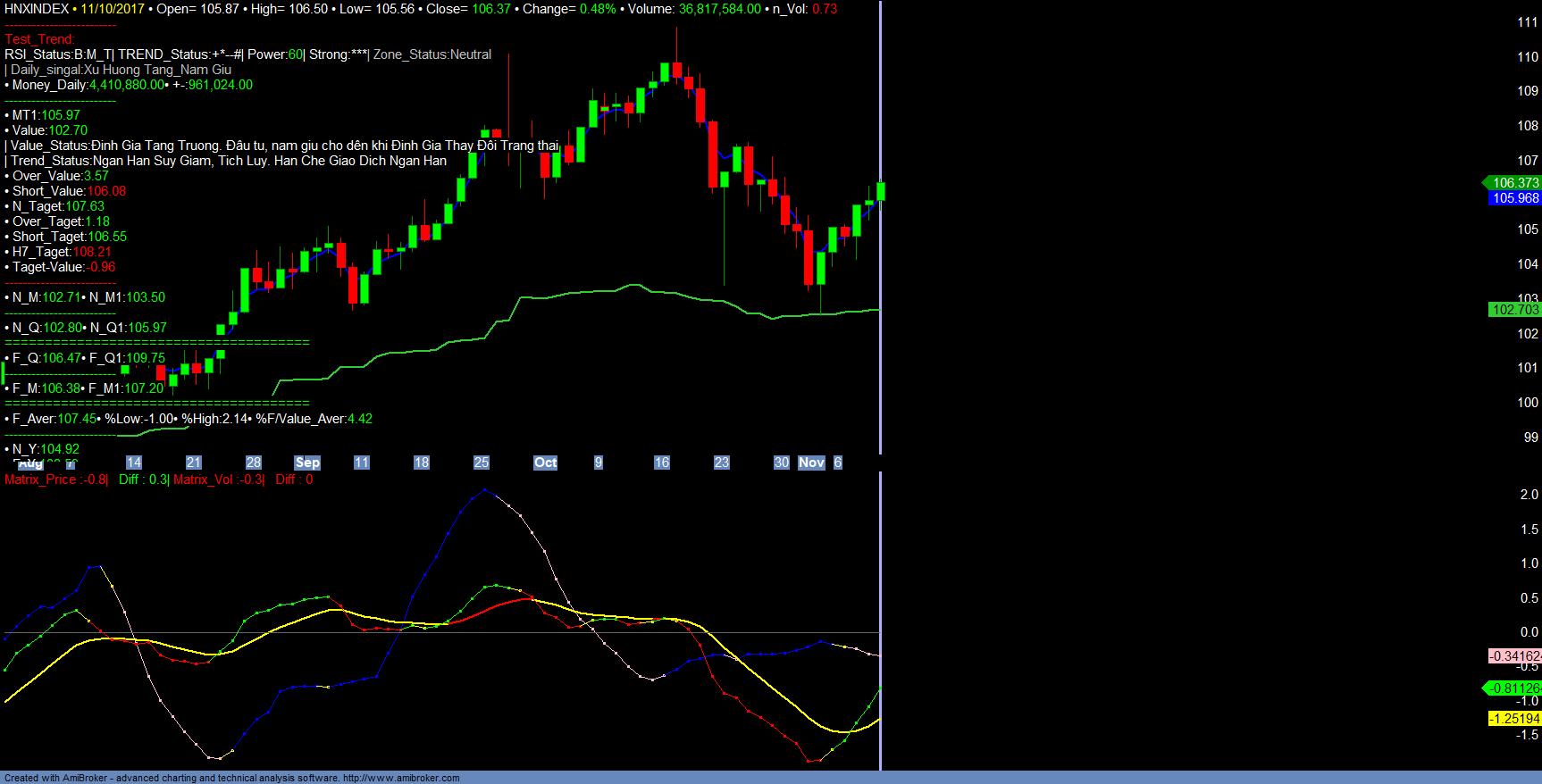Click the Zone_Status:Neutral text
1542x784 pixels.
[432, 54]
